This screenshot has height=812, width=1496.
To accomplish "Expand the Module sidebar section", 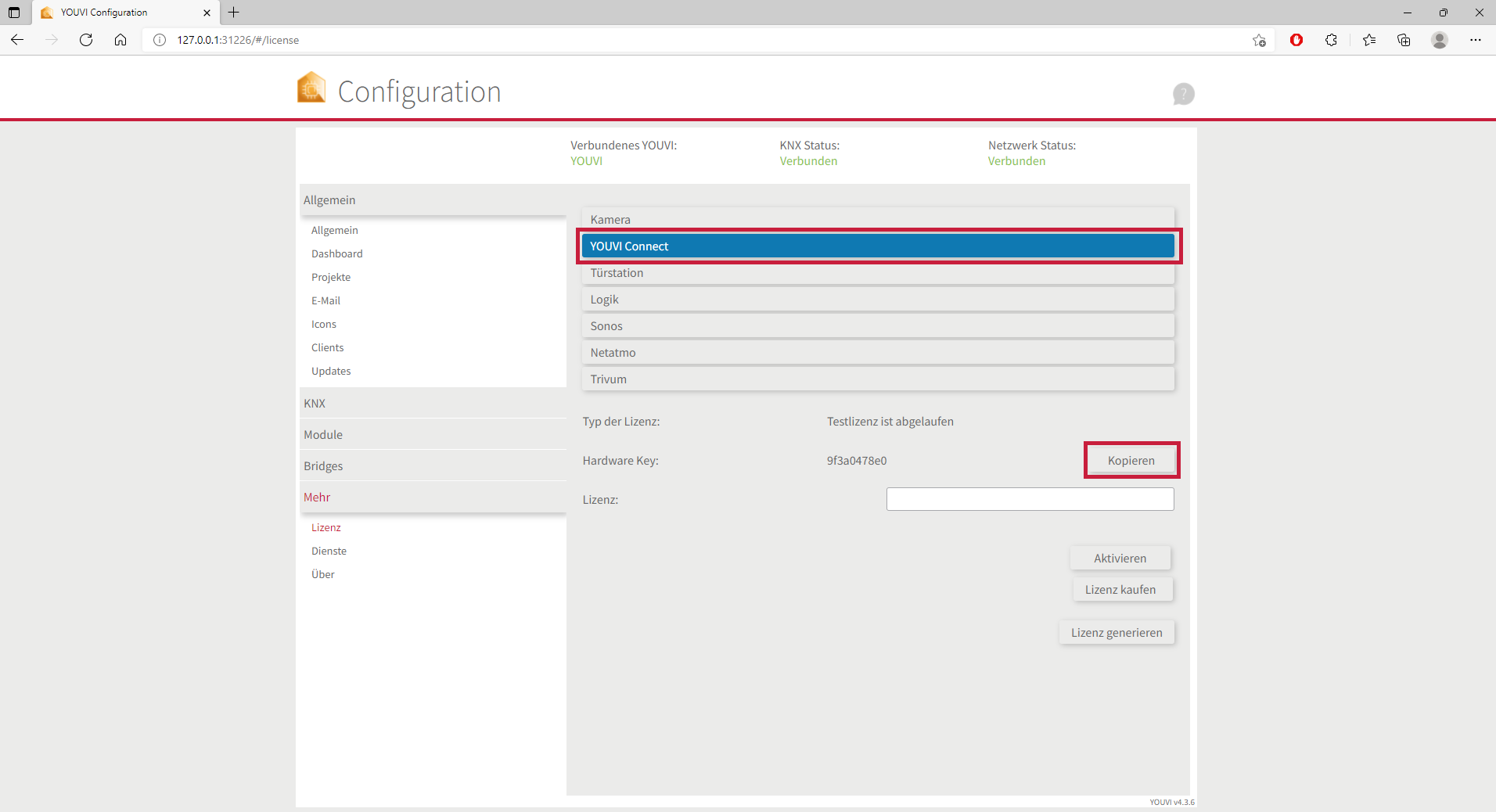I will tap(433, 435).
